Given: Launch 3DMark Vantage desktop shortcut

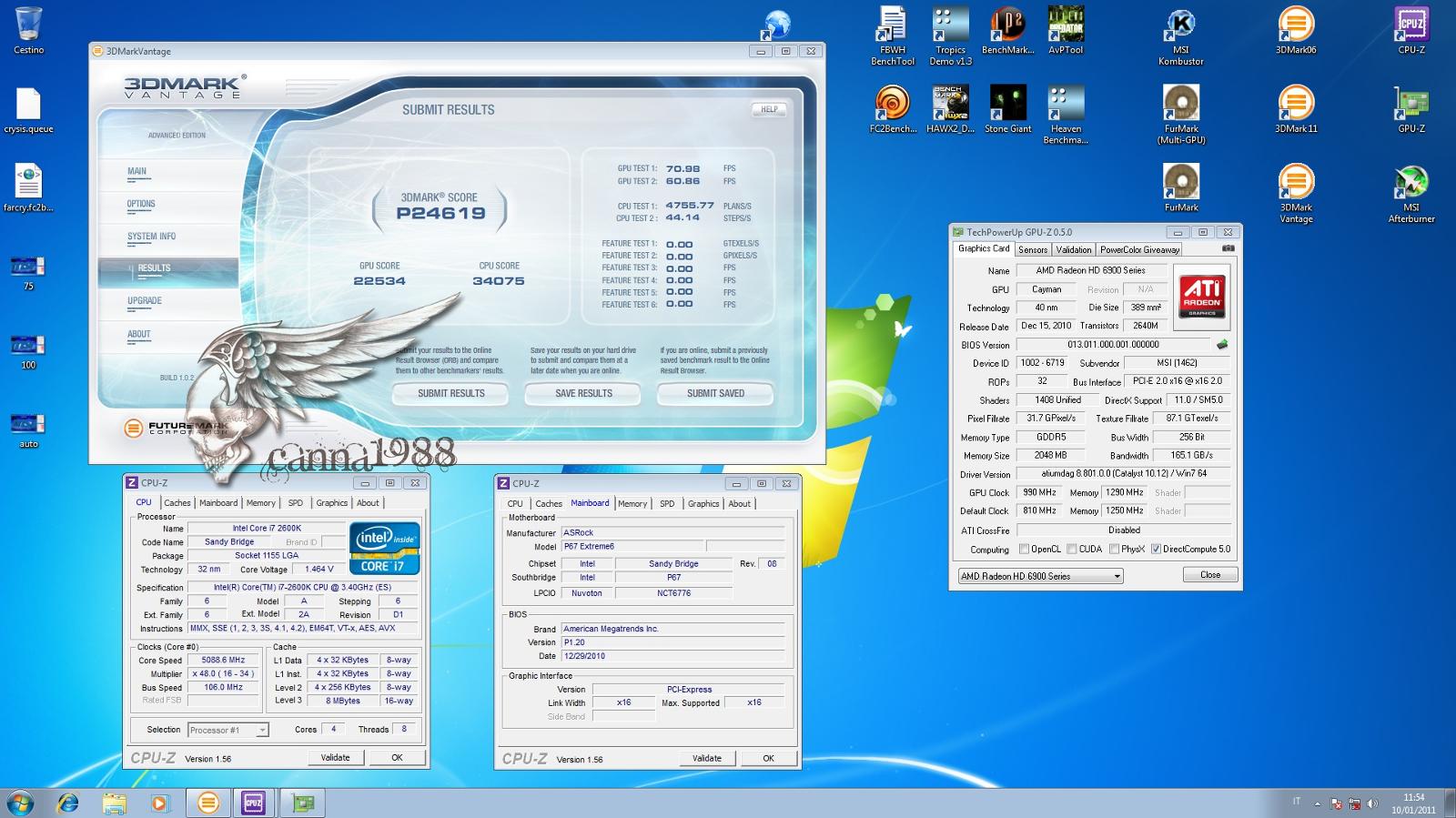Looking at the screenshot, I should pyautogui.click(x=1296, y=193).
